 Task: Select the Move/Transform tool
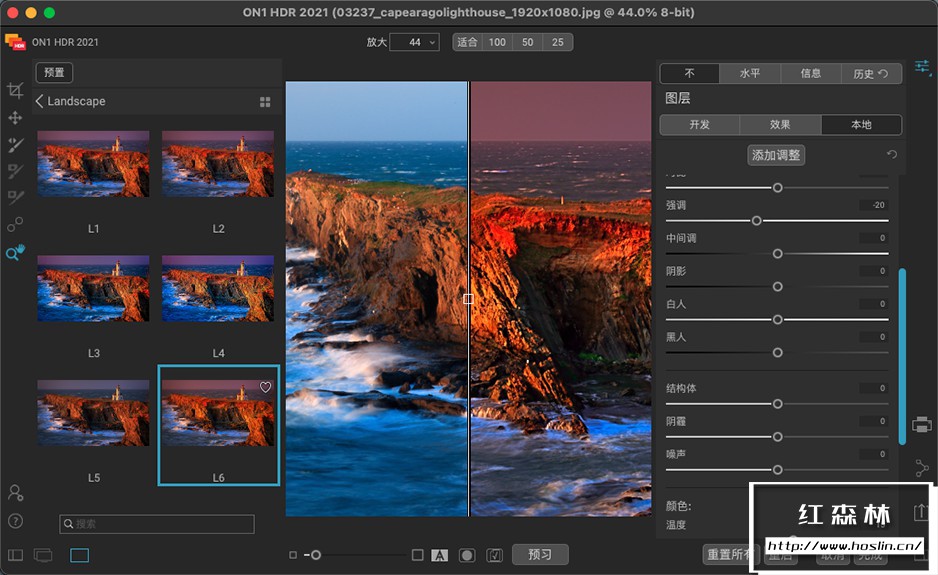pos(15,118)
